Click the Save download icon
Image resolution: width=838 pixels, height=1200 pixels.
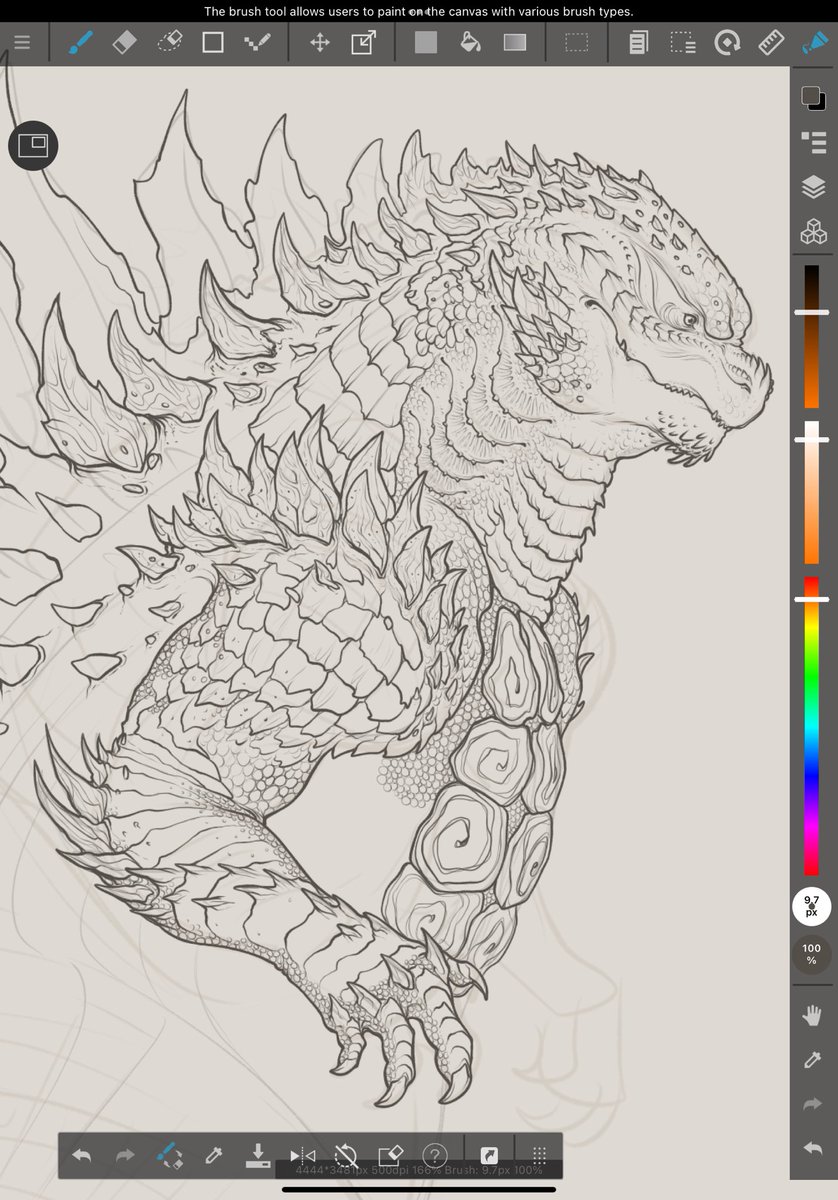258,1156
